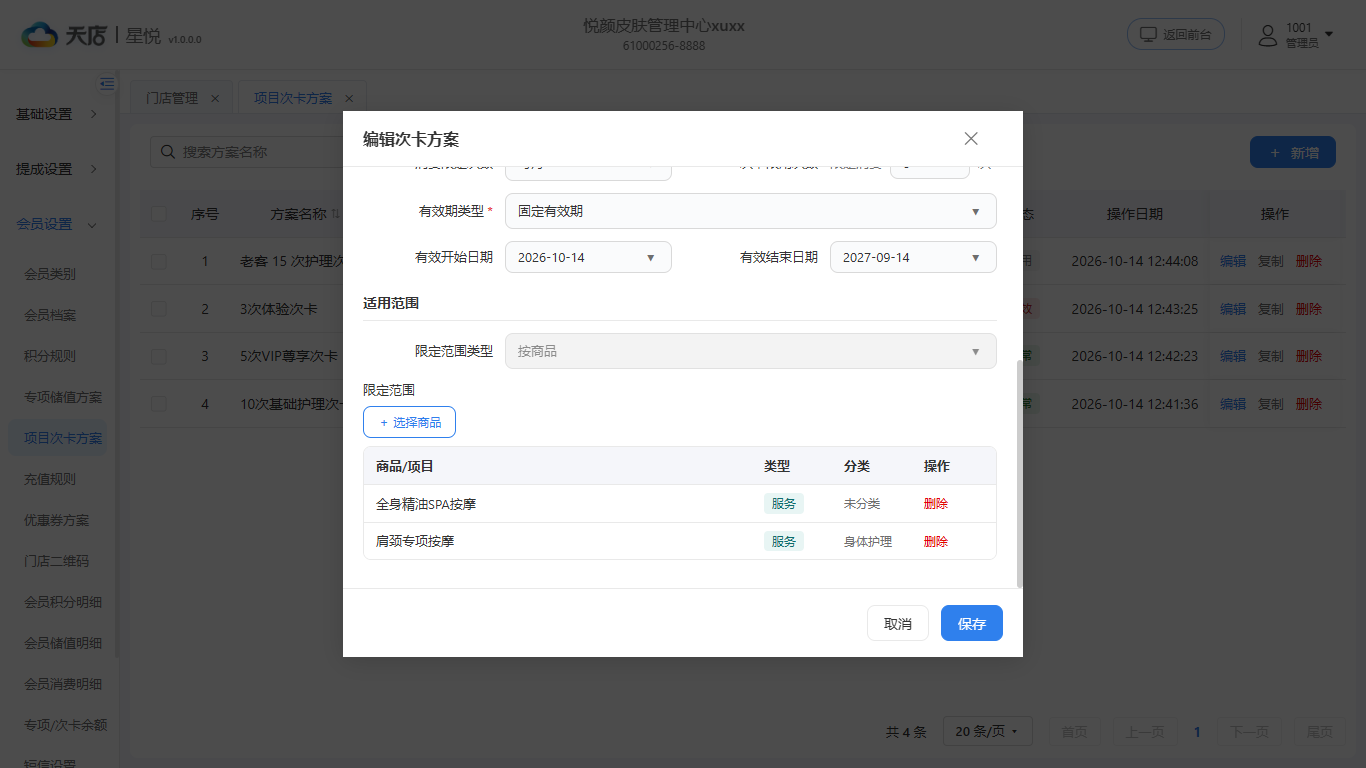The image size is (1366, 768).
Task: Close the 编辑次卡方案 dialog with X
Action: (x=971, y=139)
